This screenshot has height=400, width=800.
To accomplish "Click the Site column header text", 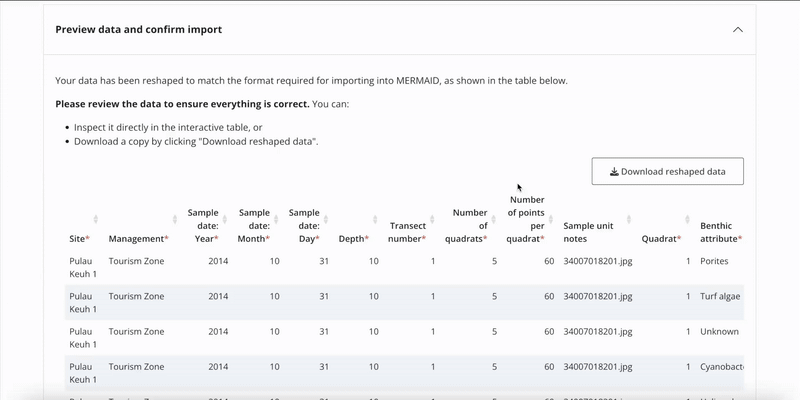I will tap(79, 239).
